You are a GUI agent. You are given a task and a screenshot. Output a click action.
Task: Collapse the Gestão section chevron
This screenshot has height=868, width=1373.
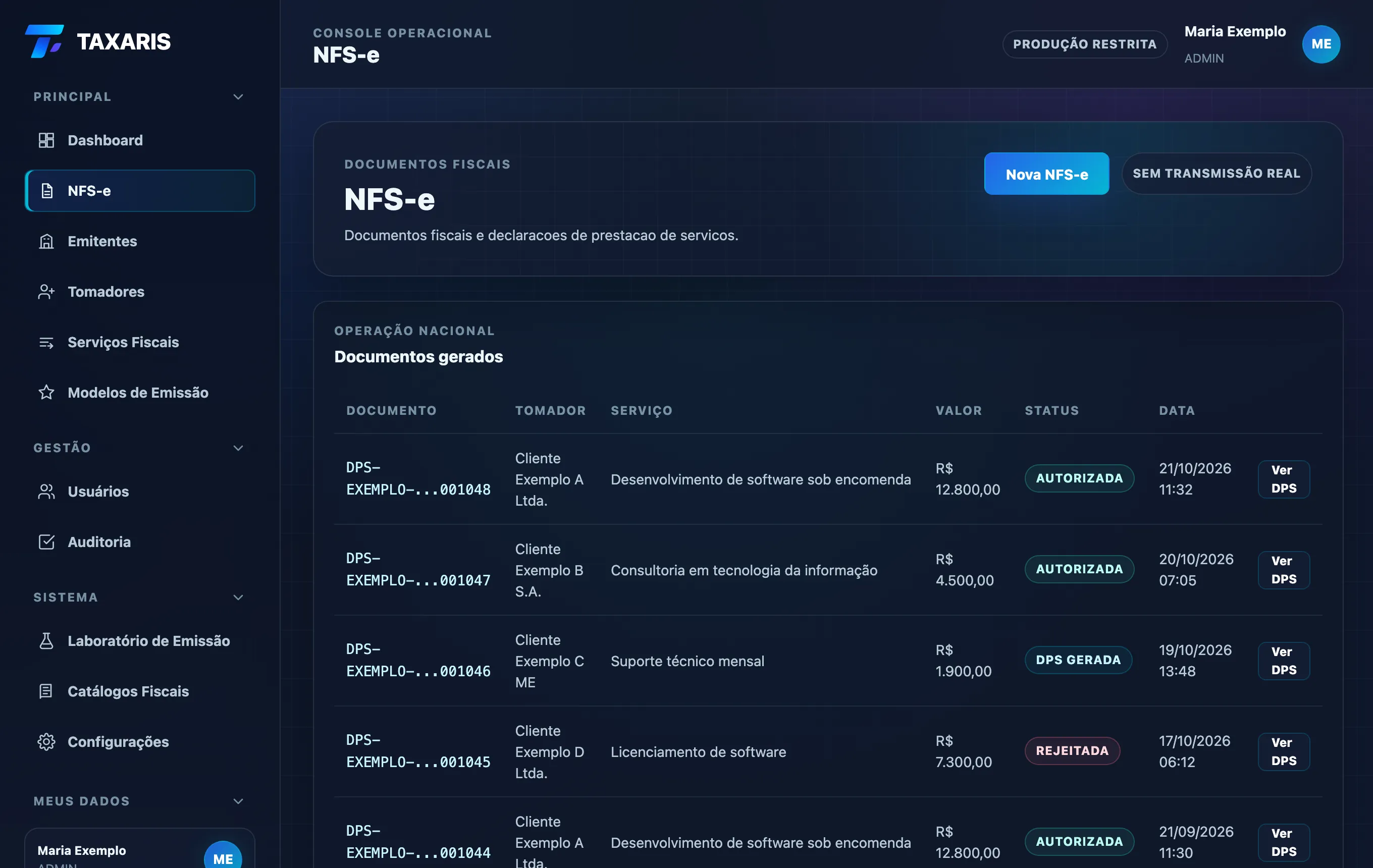coord(238,448)
